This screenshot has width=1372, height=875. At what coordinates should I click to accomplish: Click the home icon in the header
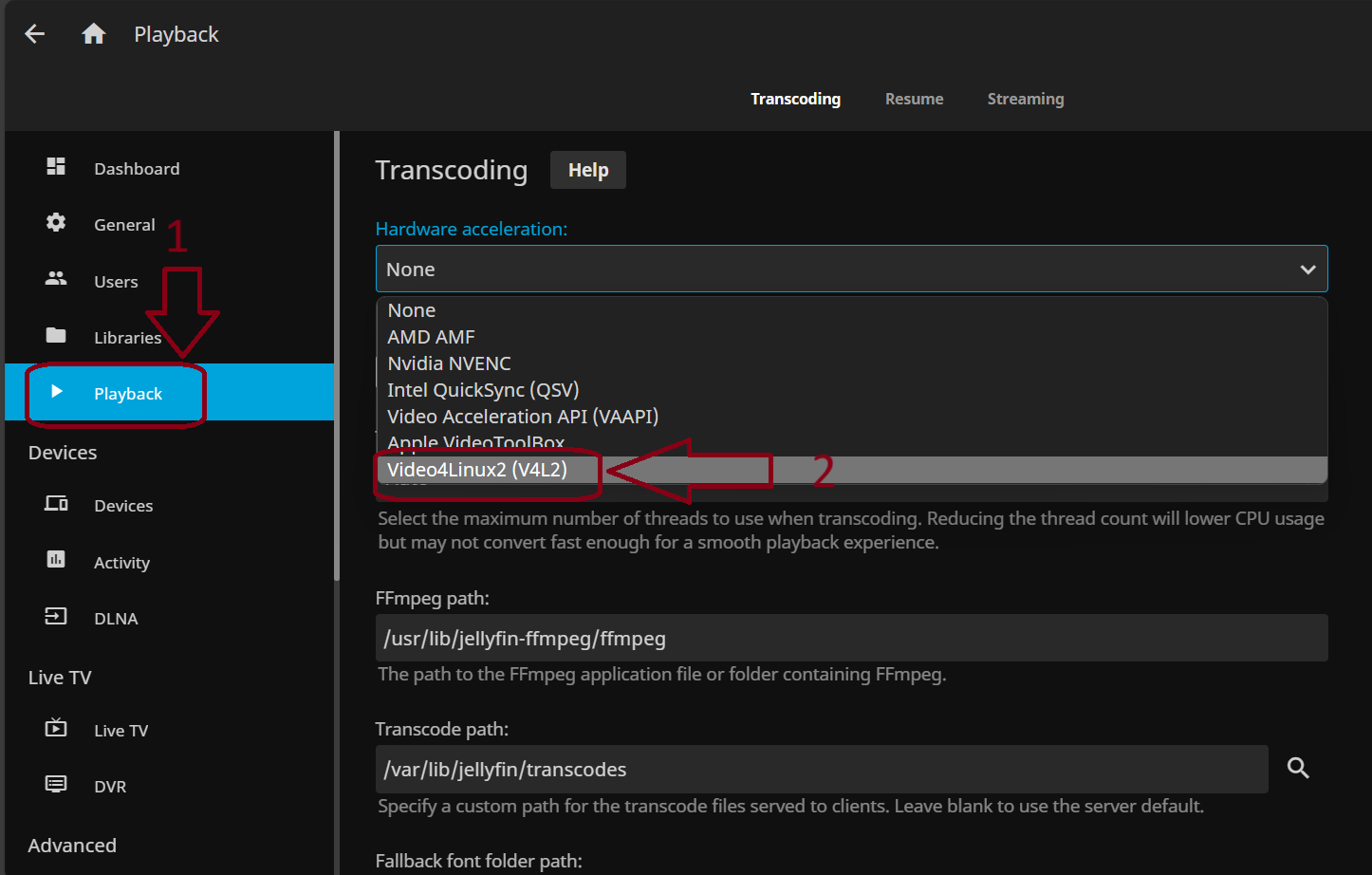click(92, 32)
